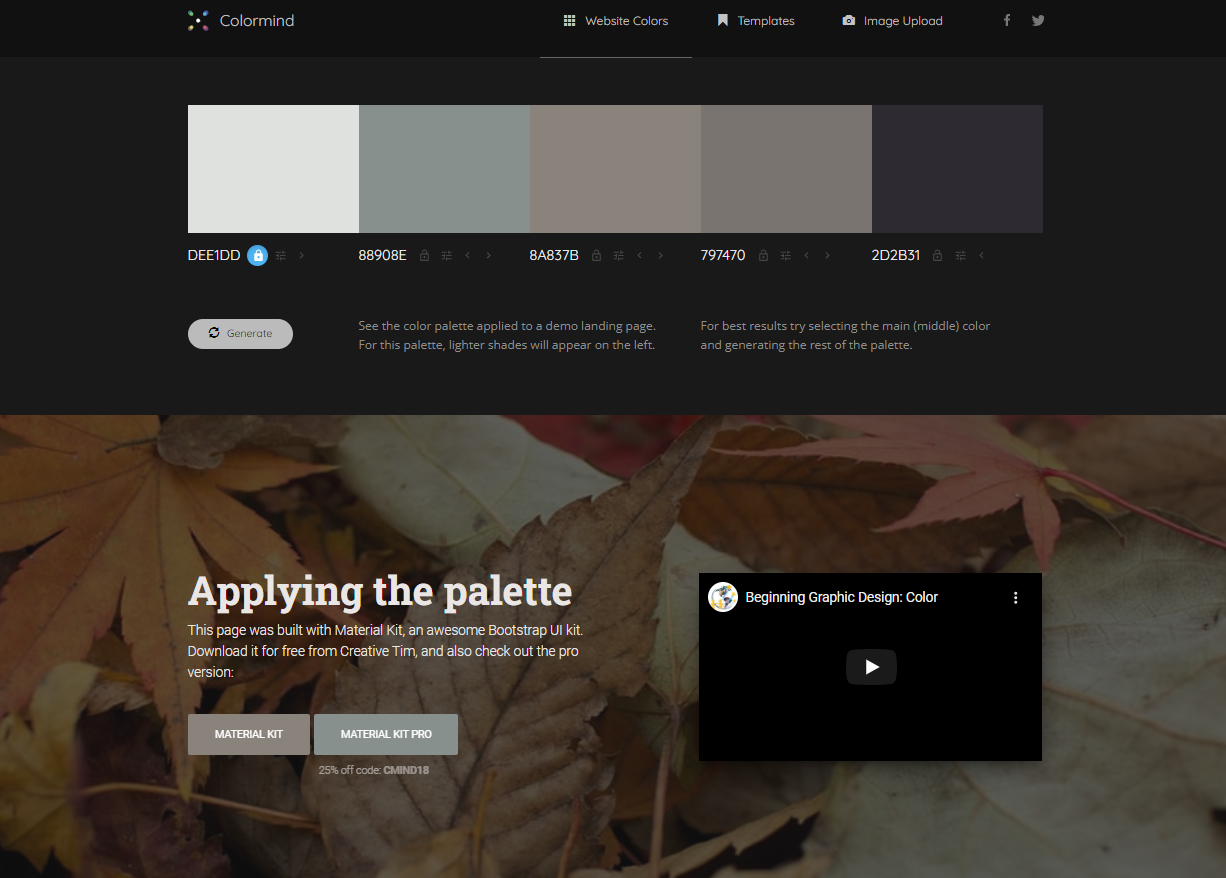
Task: Click the Generate button
Action: 240,334
